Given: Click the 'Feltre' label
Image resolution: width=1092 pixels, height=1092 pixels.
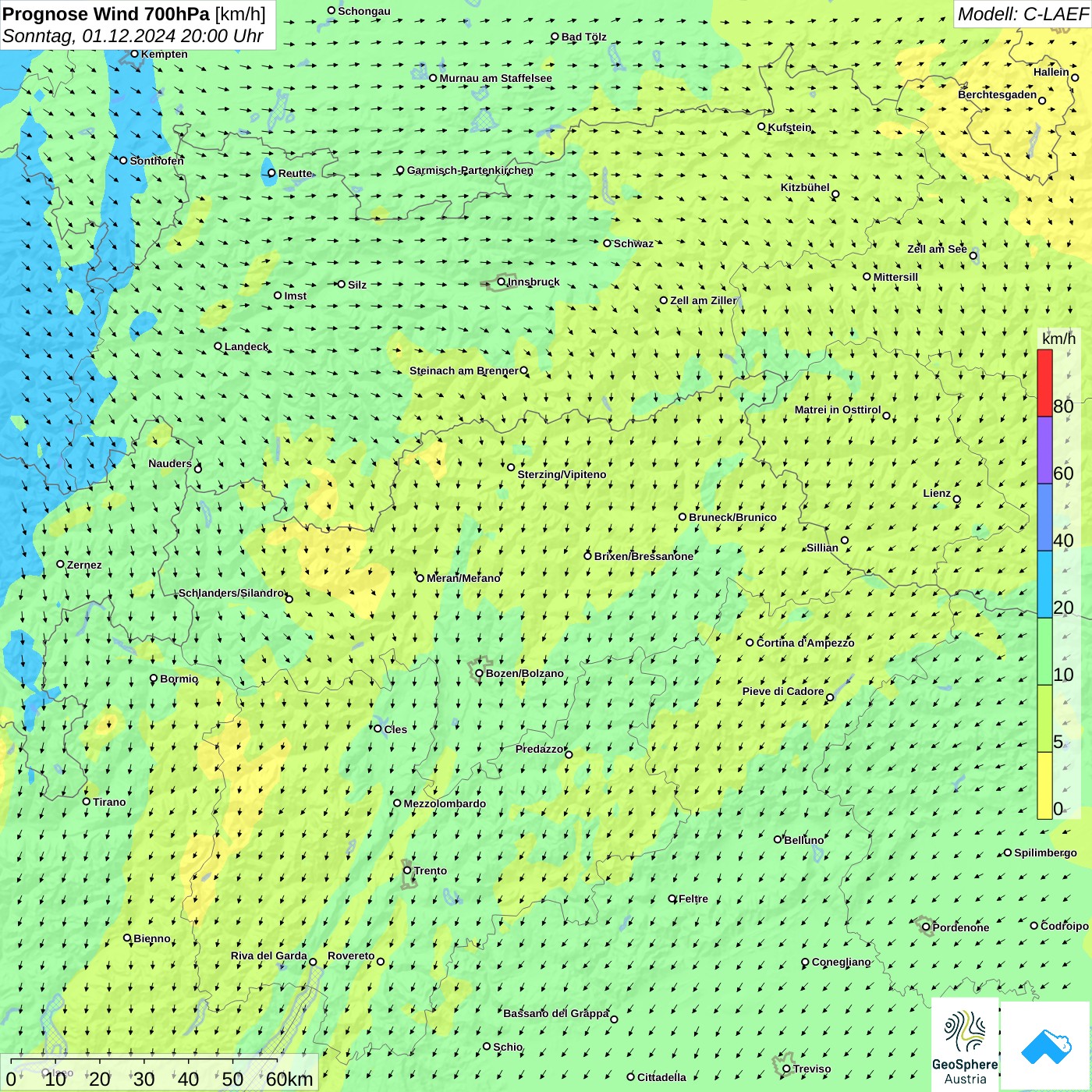Looking at the screenshot, I should pos(693,899).
